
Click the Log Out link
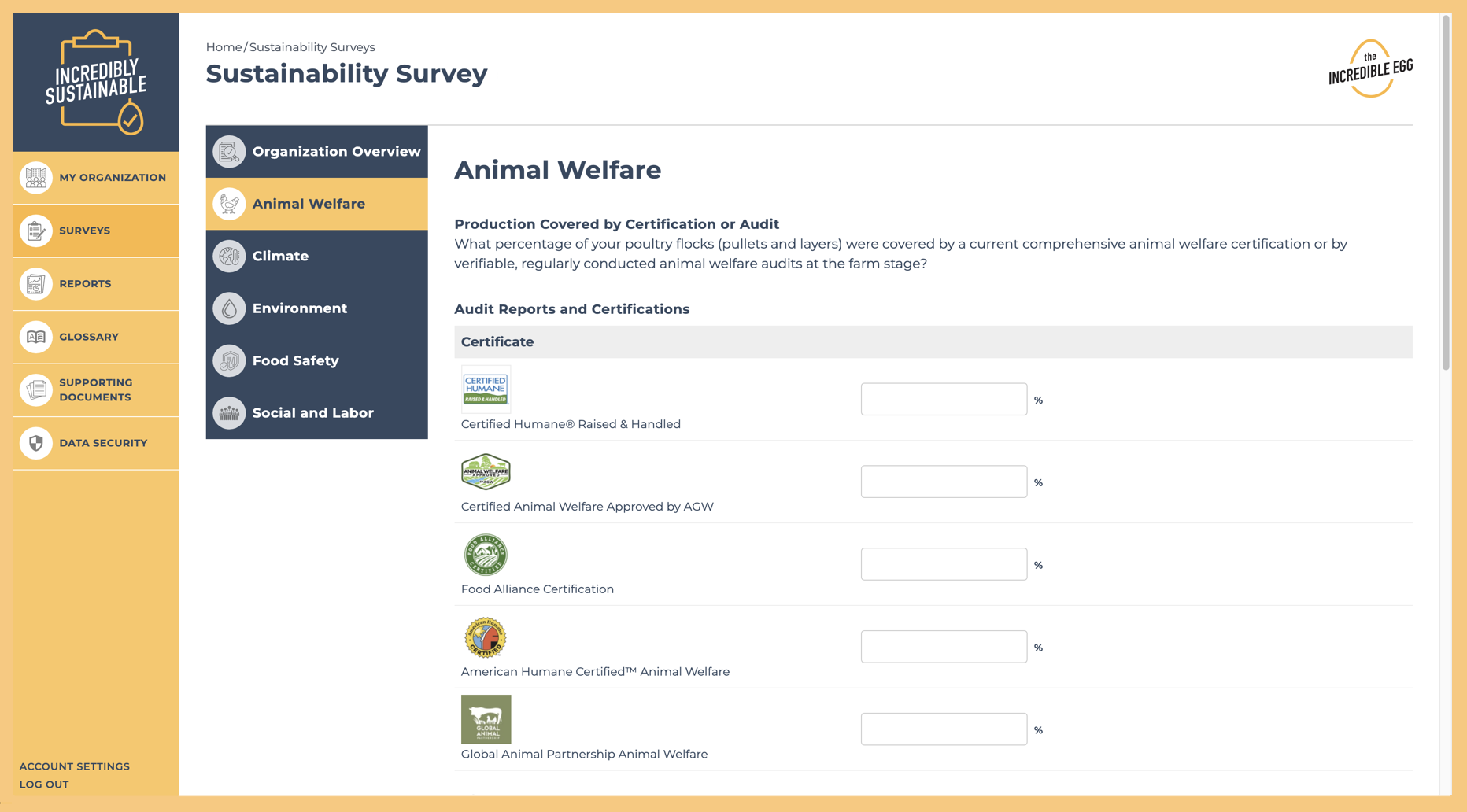tap(44, 784)
